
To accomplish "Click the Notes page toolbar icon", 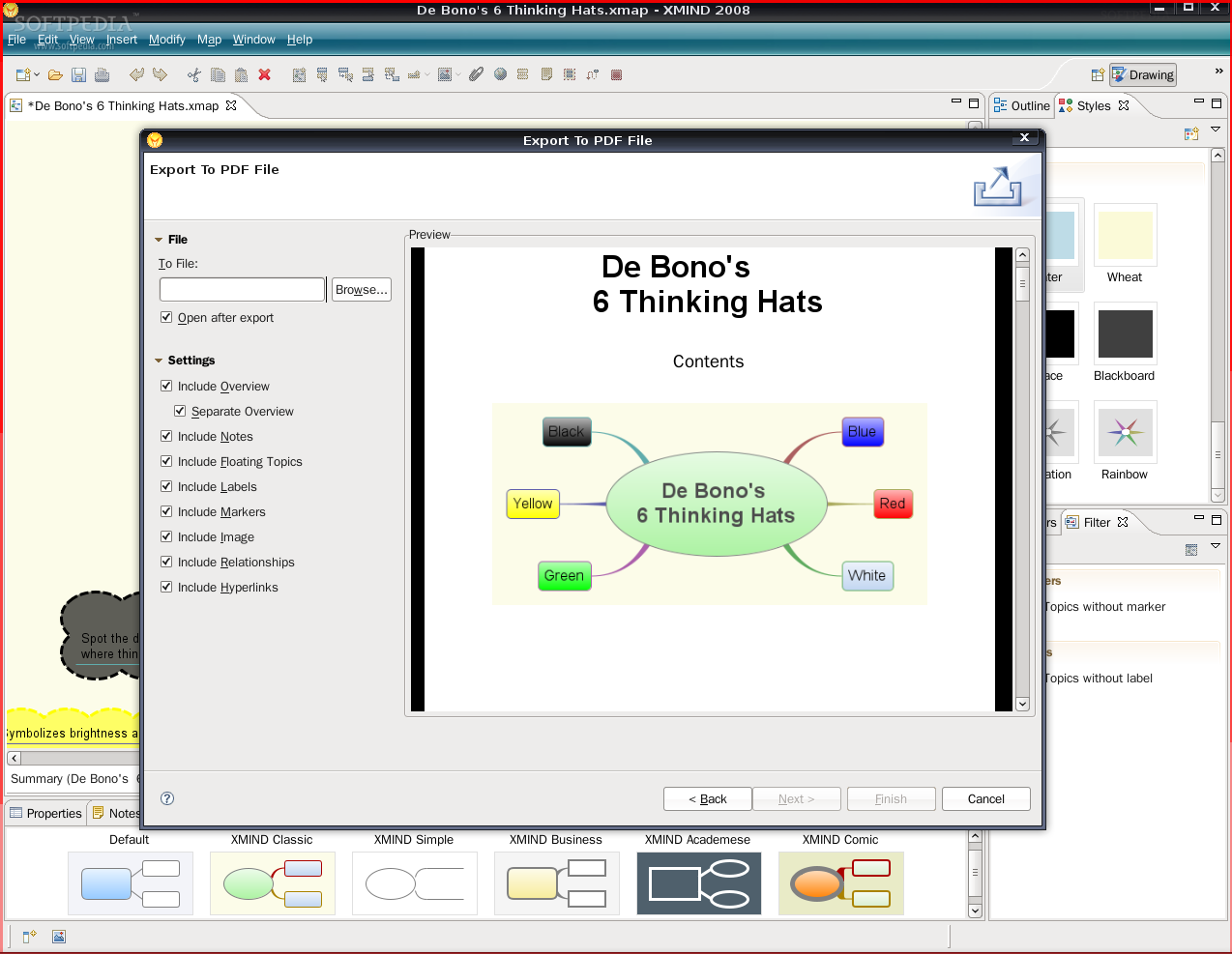I will click(546, 74).
